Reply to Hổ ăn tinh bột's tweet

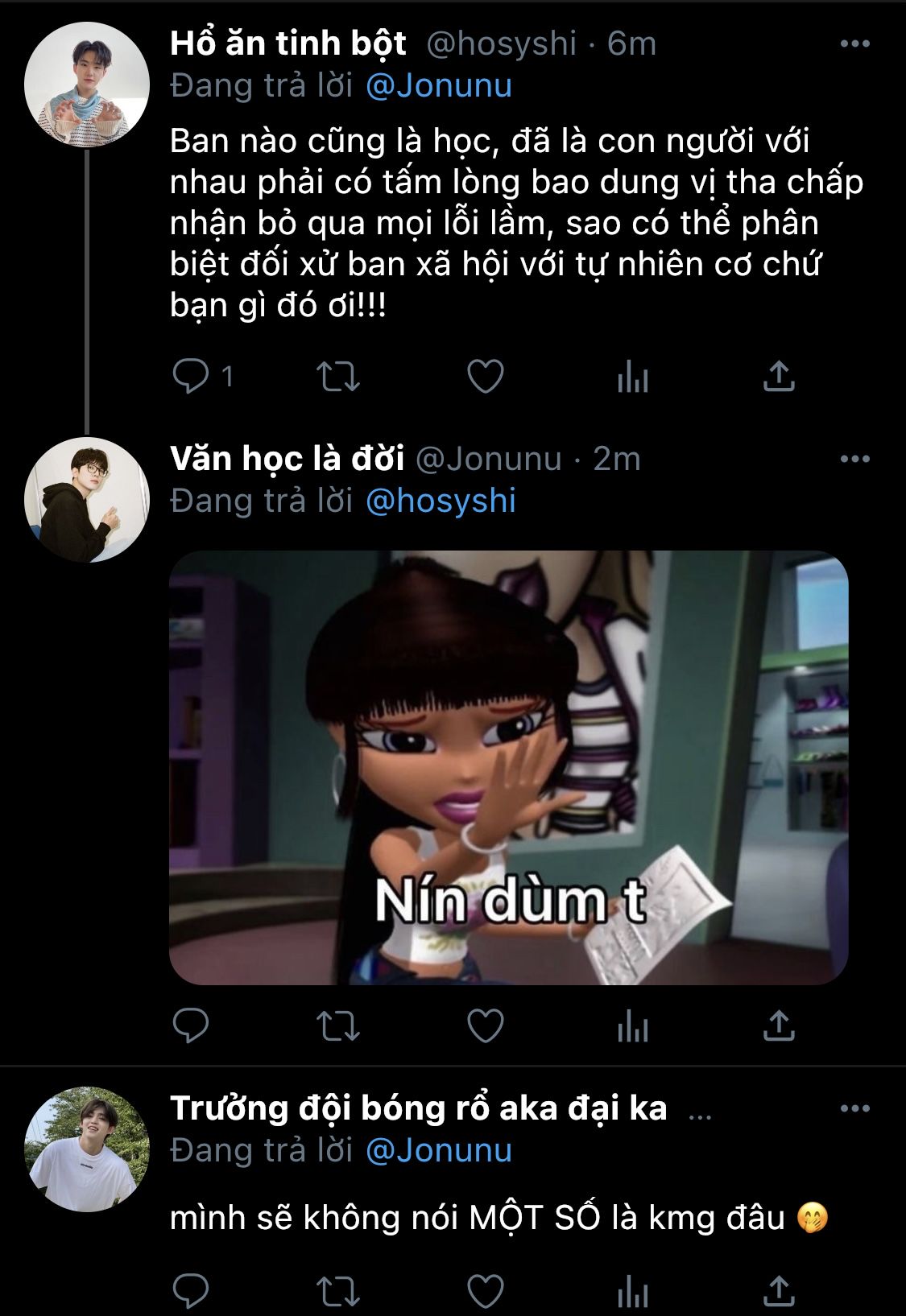191,376
